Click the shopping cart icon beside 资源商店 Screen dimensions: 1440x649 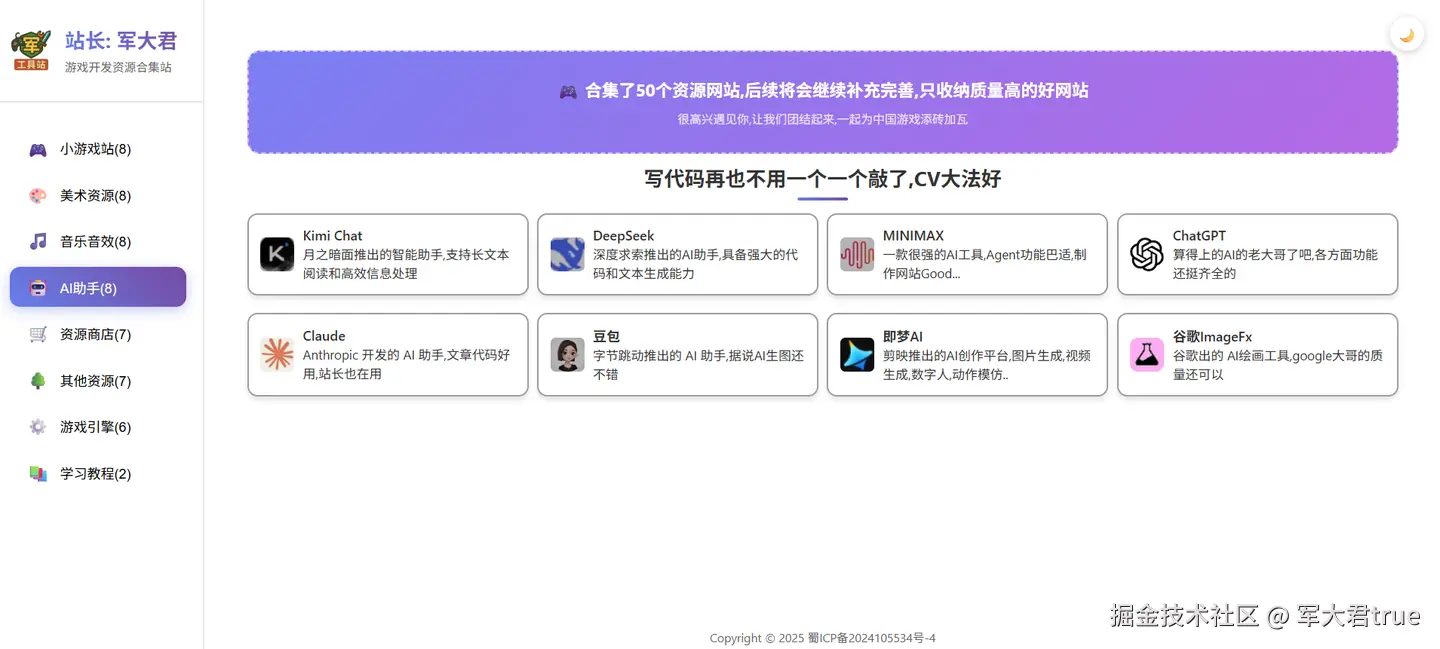(x=38, y=335)
